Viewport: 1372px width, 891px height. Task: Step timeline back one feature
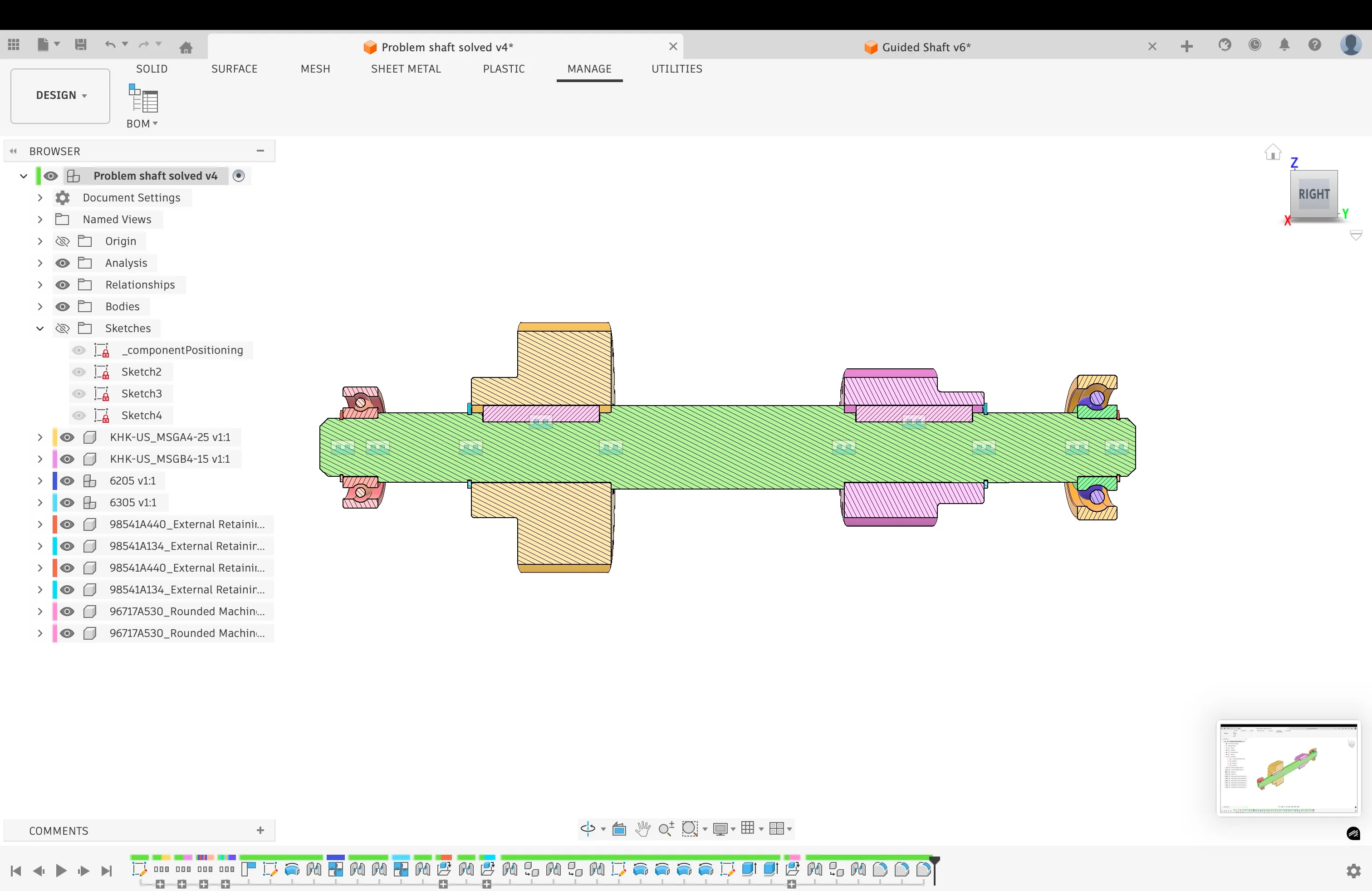[39, 871]
